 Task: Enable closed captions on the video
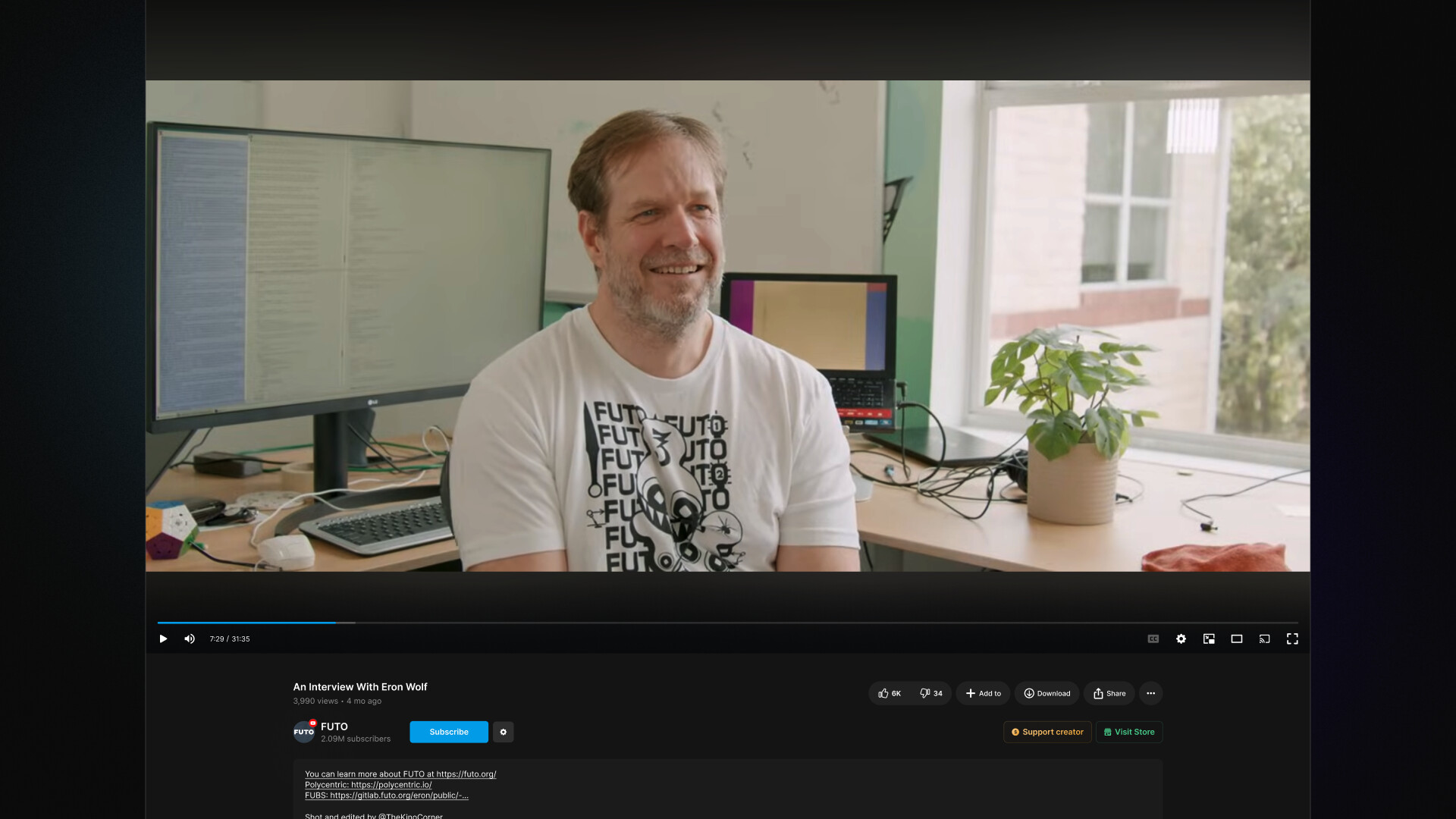click(1153, 639)
